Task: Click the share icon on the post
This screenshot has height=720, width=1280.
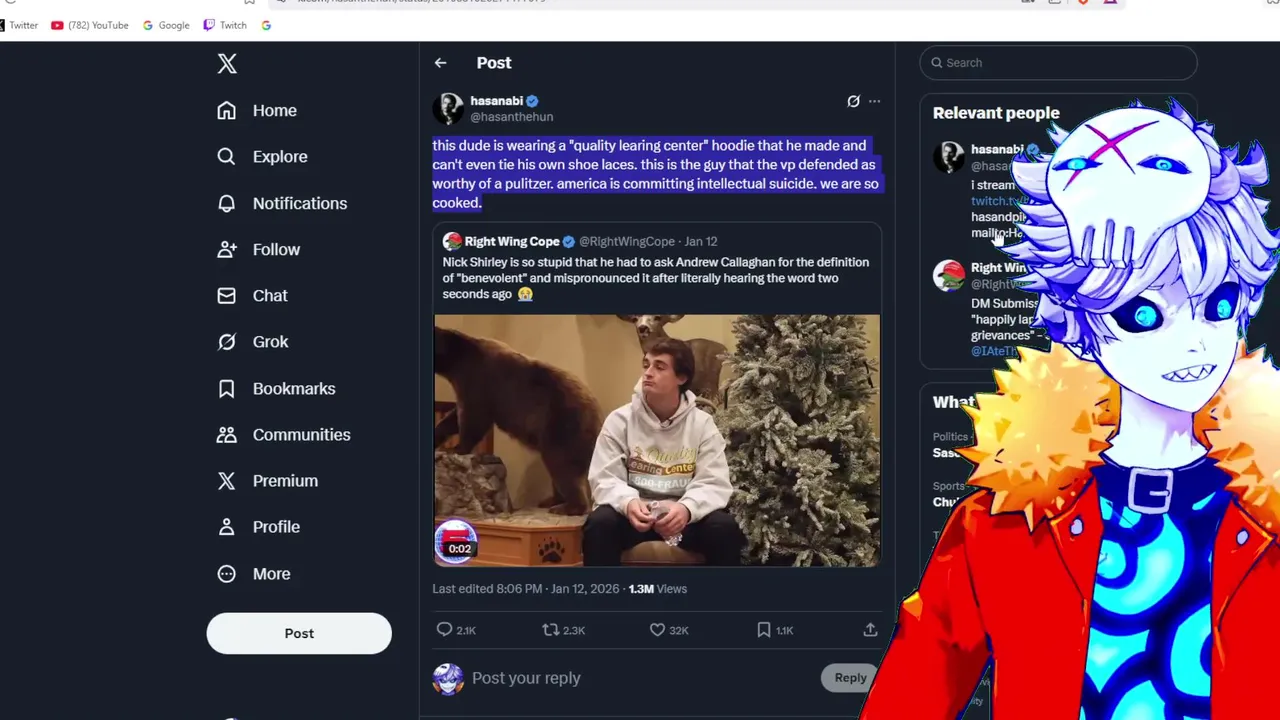Action: tap(870, 630)
